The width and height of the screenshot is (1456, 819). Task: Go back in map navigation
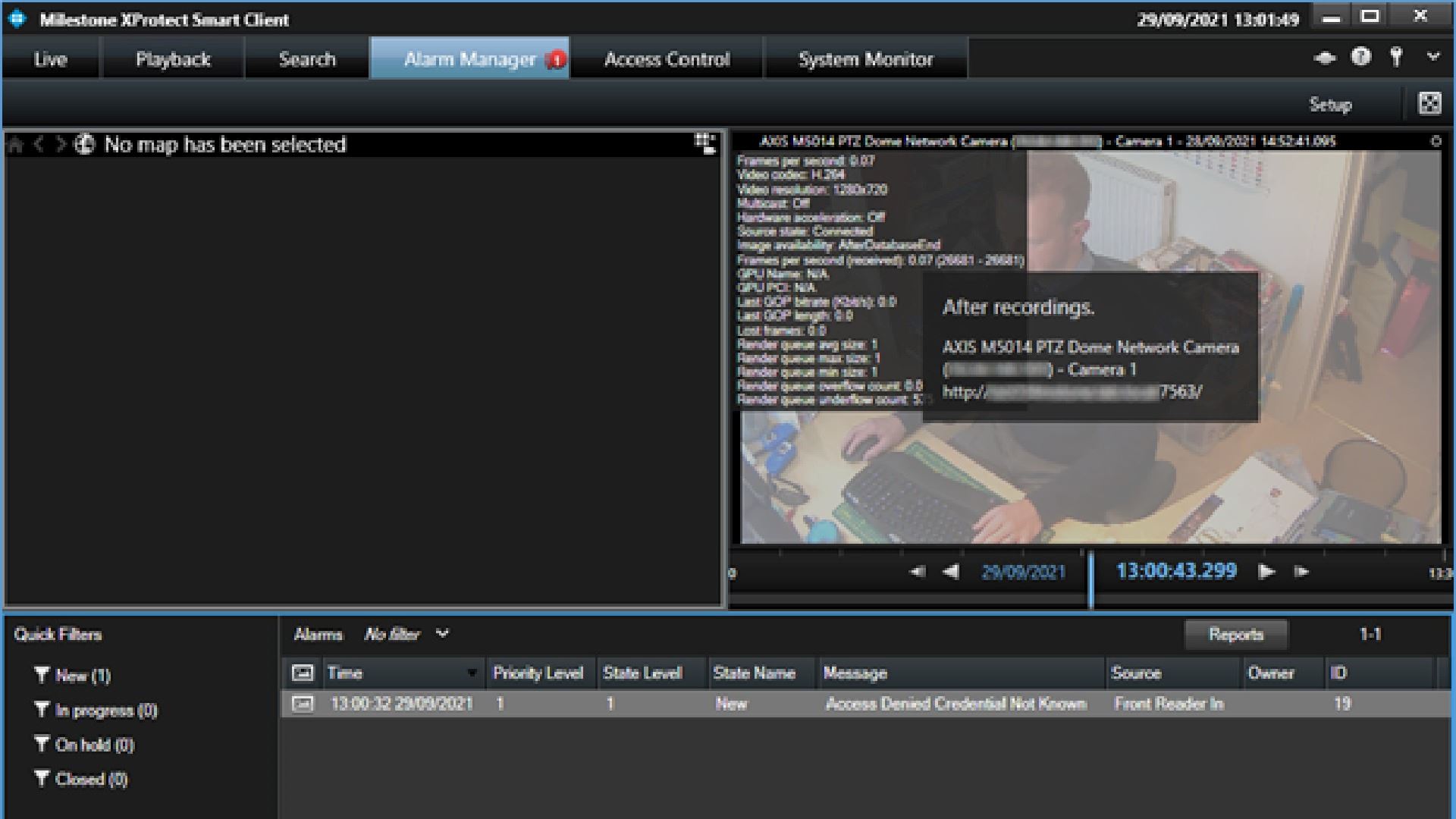(x=39, y=144)
